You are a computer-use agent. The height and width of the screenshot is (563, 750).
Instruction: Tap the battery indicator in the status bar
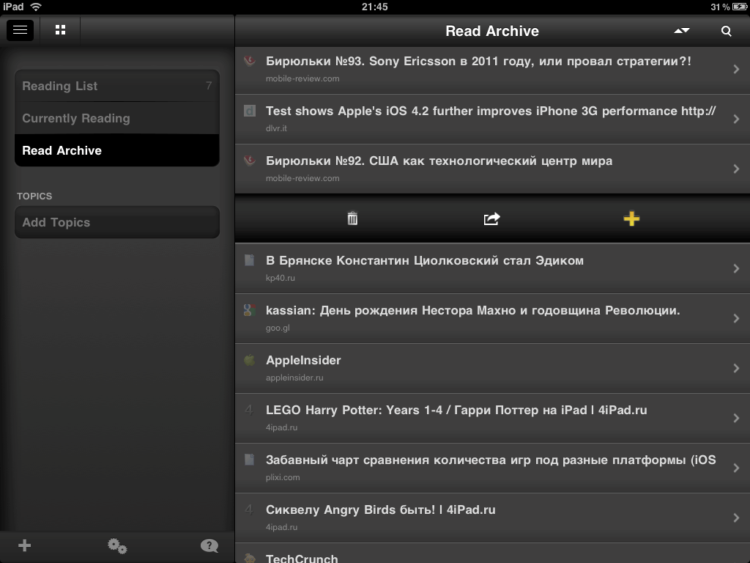(739, 7)
